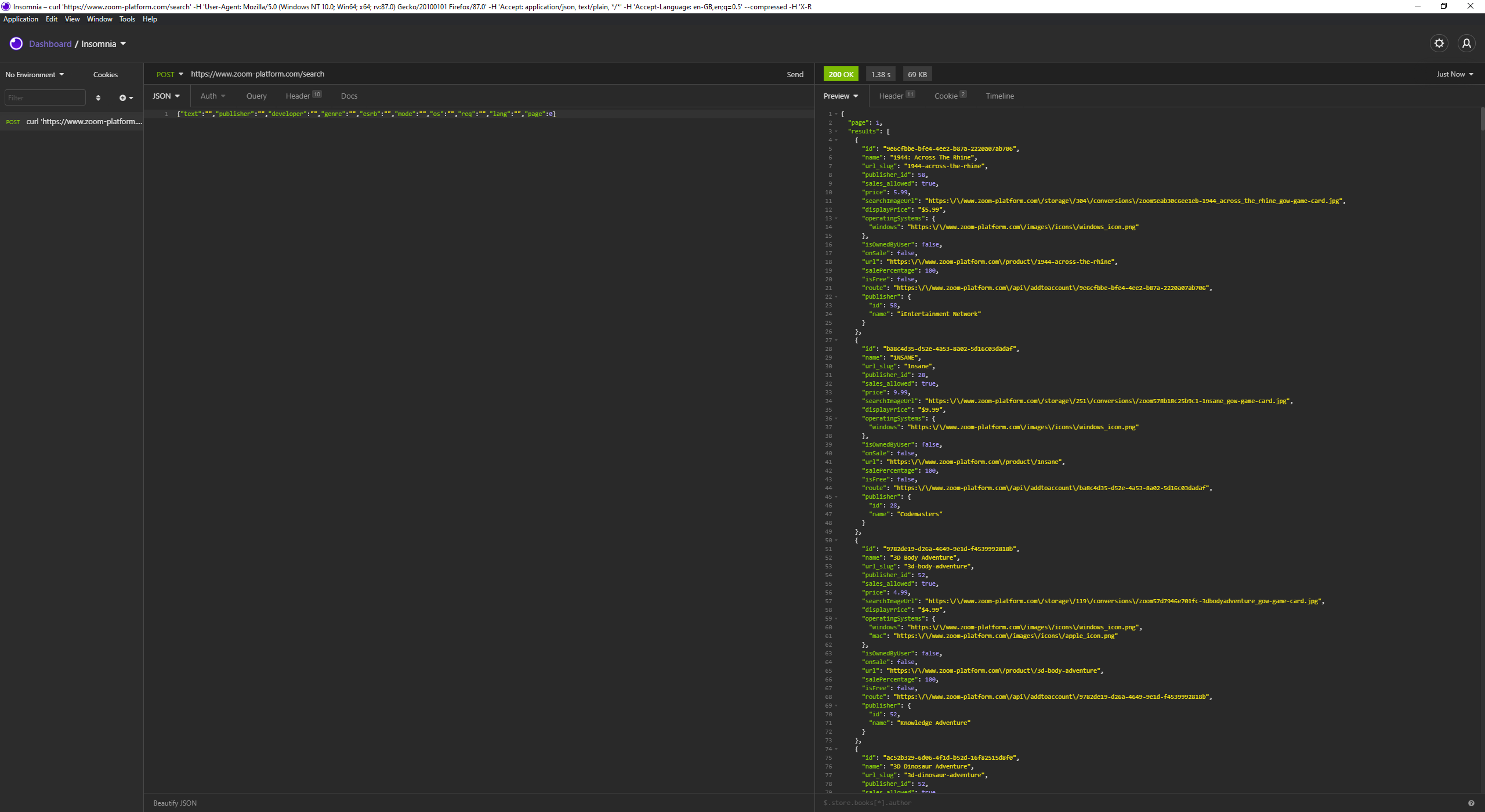Click the apple_icon.png mac URL value
This screenshot has width=1485, height=812.
[x=1006, y=636]
